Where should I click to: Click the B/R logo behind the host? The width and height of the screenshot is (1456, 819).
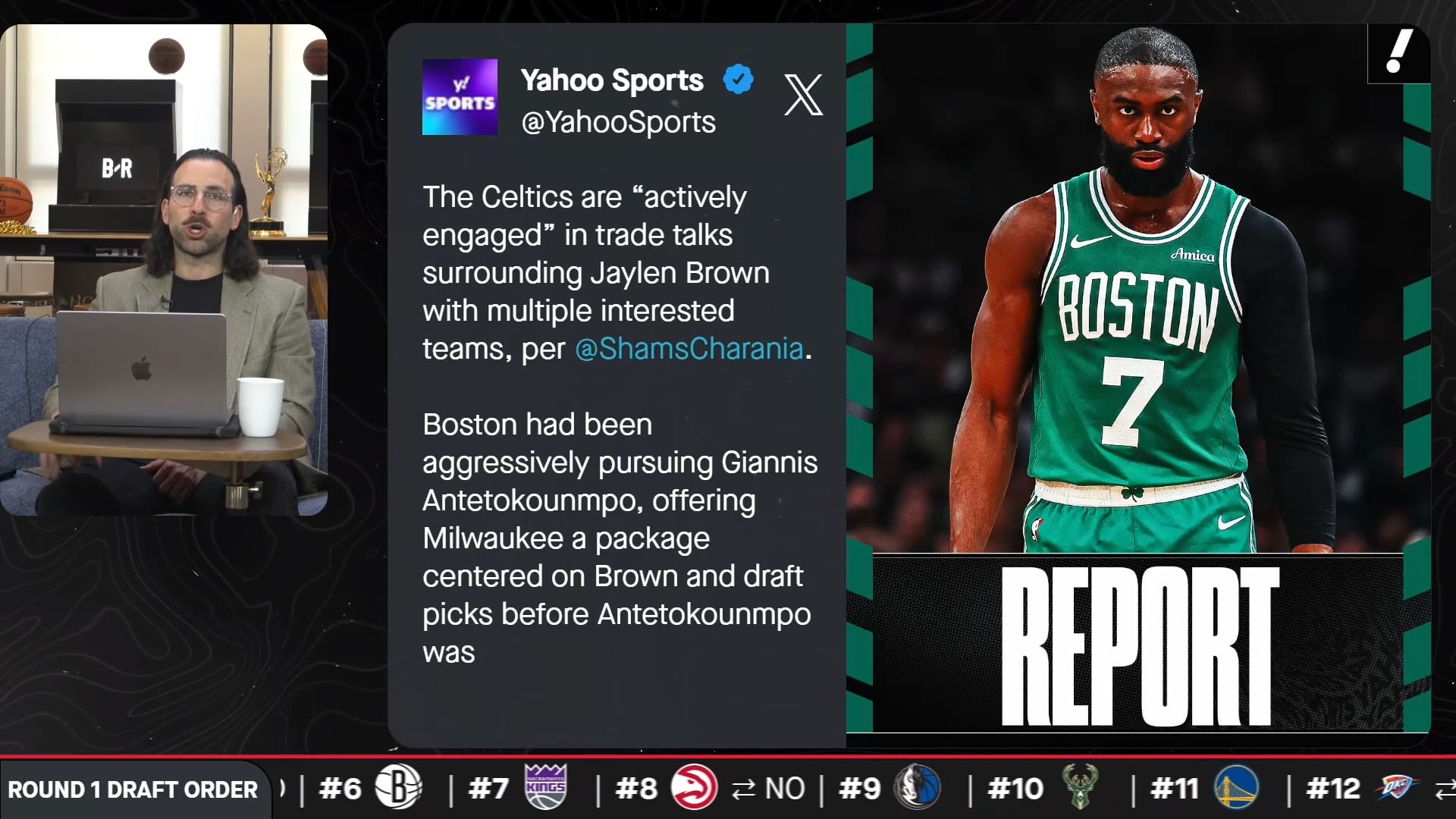(x=117, y=168)
